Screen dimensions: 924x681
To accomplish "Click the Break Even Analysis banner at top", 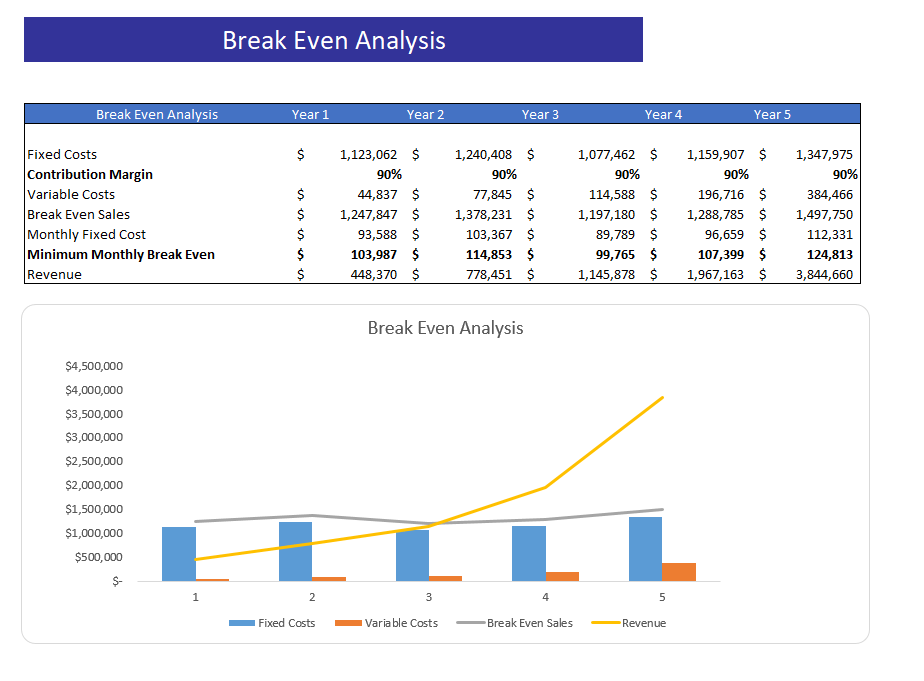I will (332, 40).
